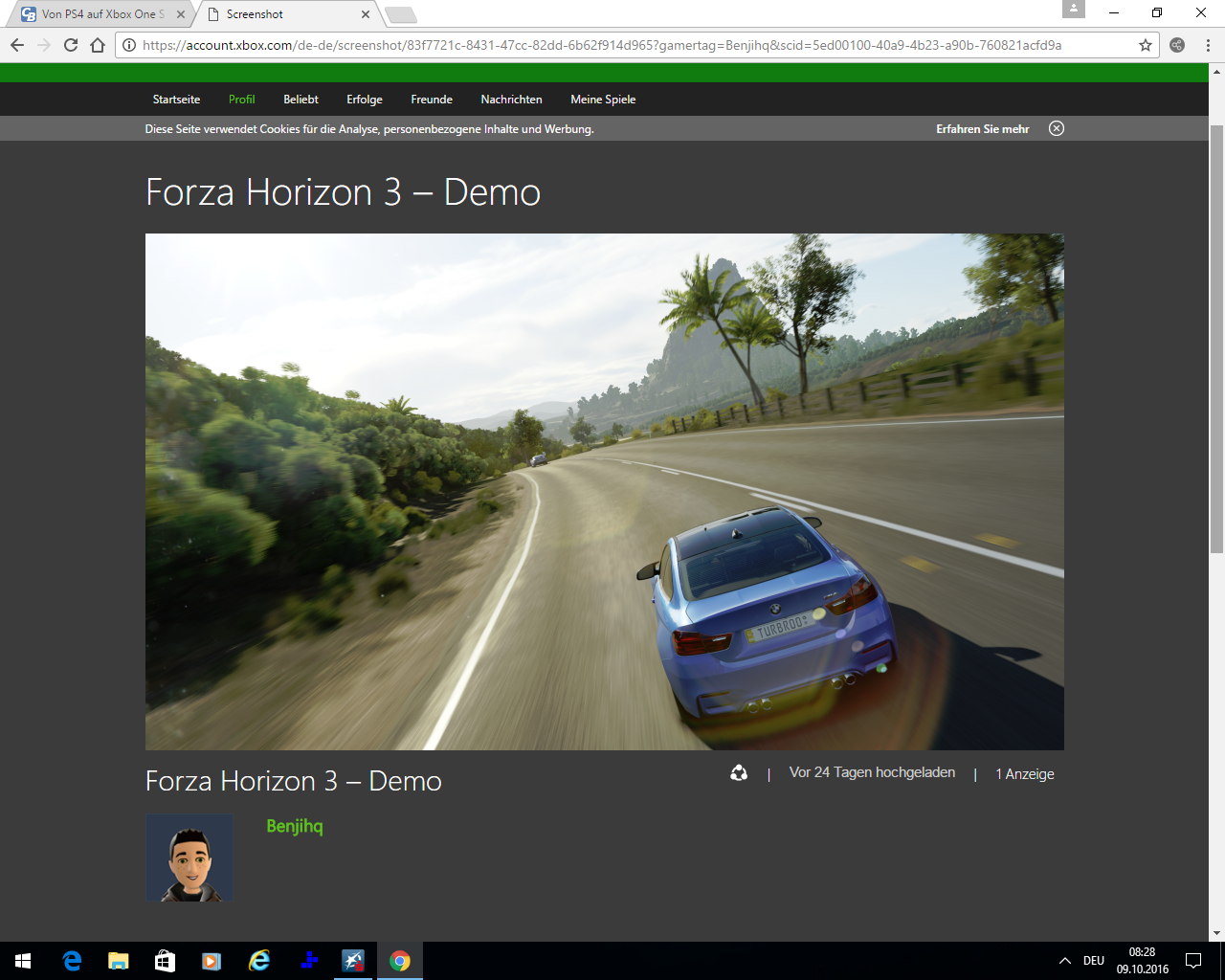
Task: Click the page vertical scrollbar thumb
Action: 1217,339
